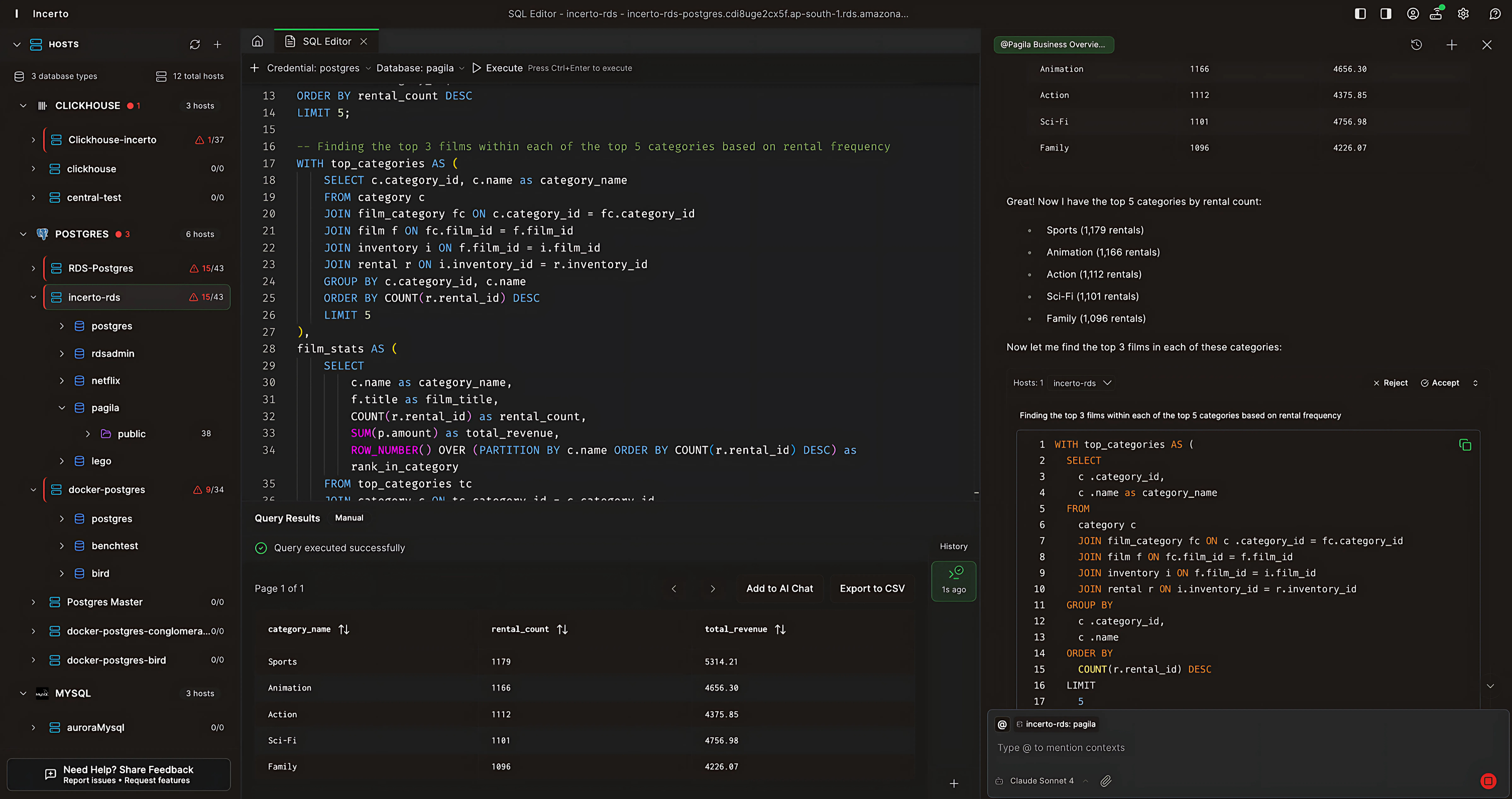Refresh the hosts list
The image size is (1512, 799).
(195, 45)
